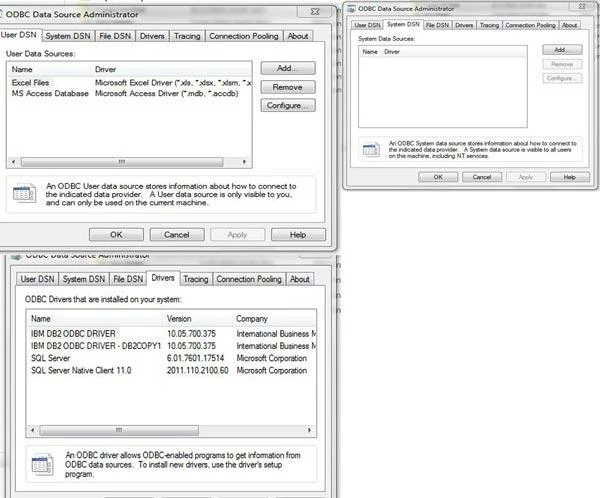
Task: Open Tracing tab in the small top-right window
Action: click(x=489, y=25)
